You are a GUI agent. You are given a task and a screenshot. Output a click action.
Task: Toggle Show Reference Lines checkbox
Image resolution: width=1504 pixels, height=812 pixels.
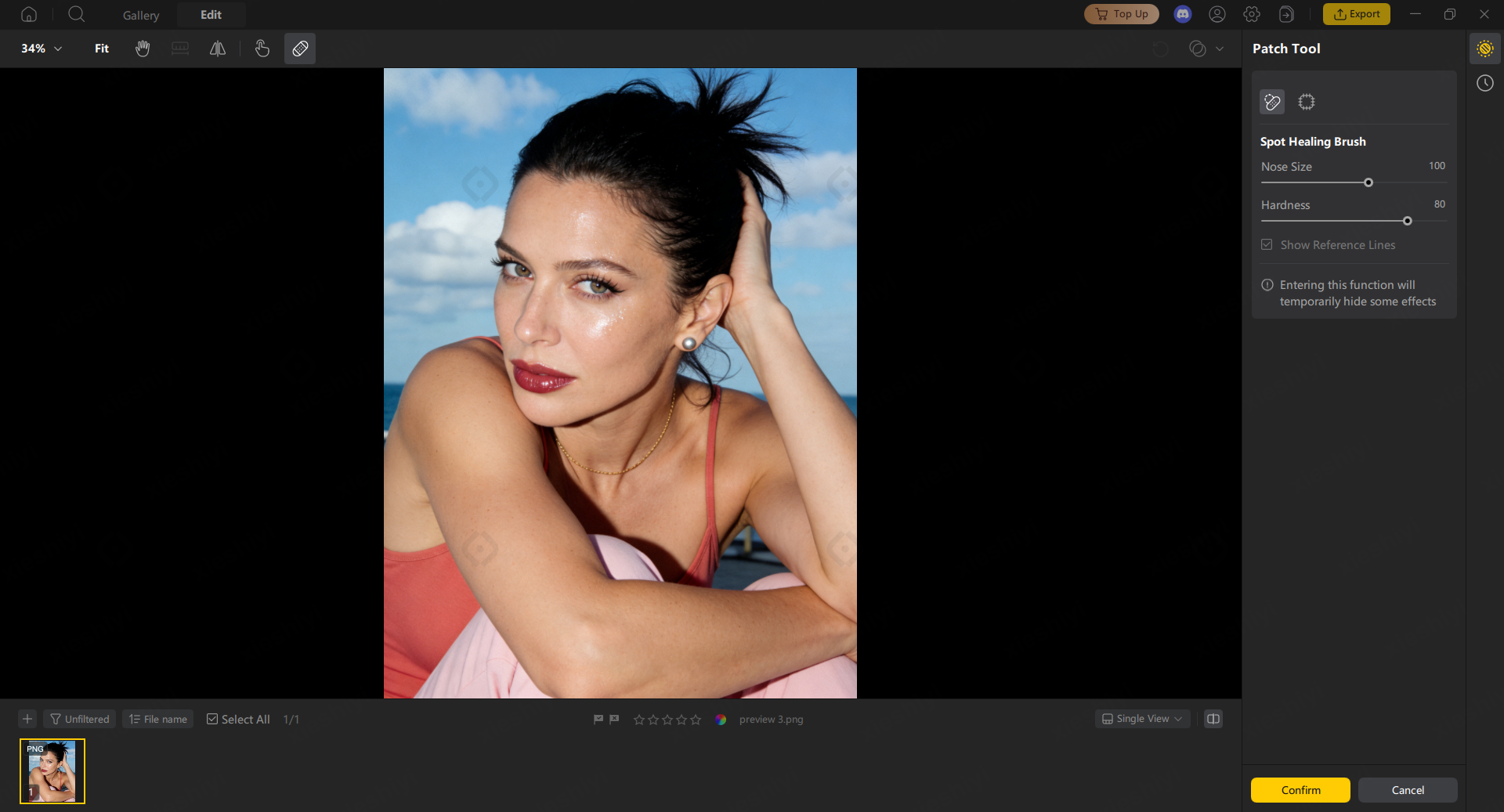click(1267, 245)
